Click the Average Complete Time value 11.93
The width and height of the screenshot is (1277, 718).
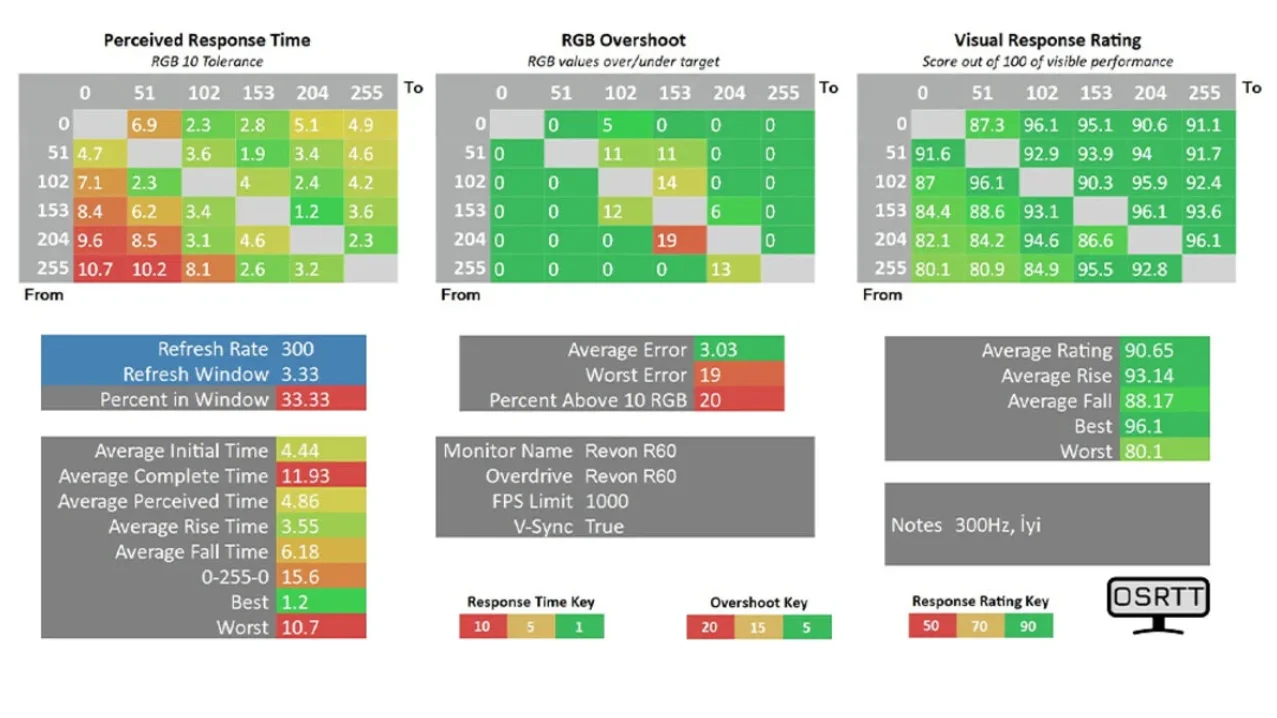(x=322, y=476)
